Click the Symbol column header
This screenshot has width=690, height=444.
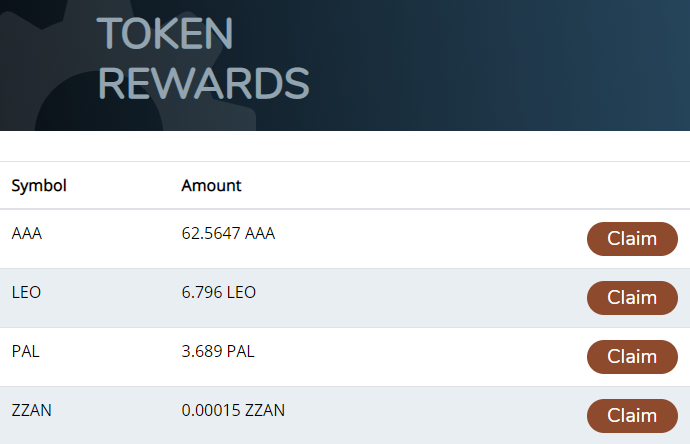click(x=39, y=186)
